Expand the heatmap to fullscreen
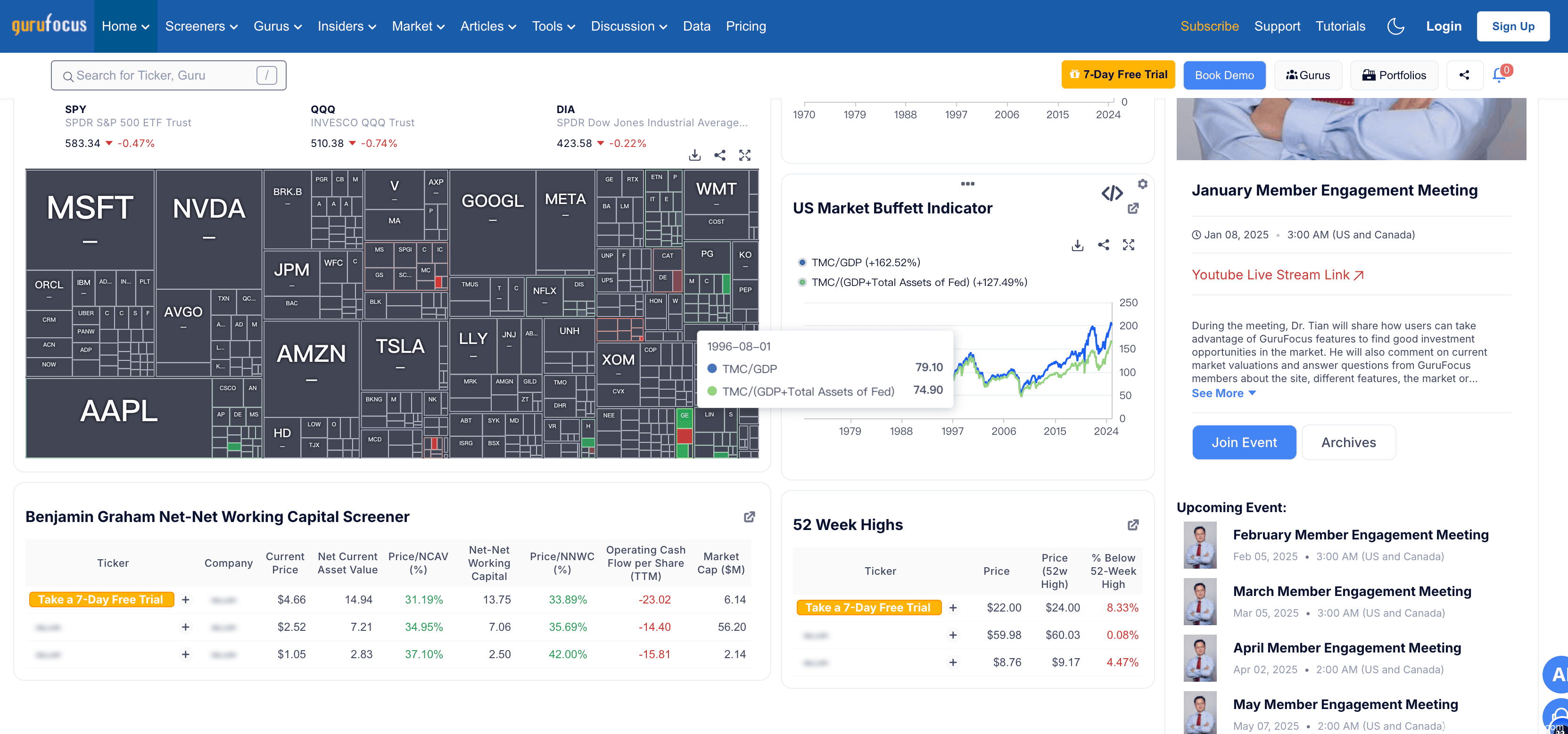This screenshot has height=734, width=1568. point(744,155)
